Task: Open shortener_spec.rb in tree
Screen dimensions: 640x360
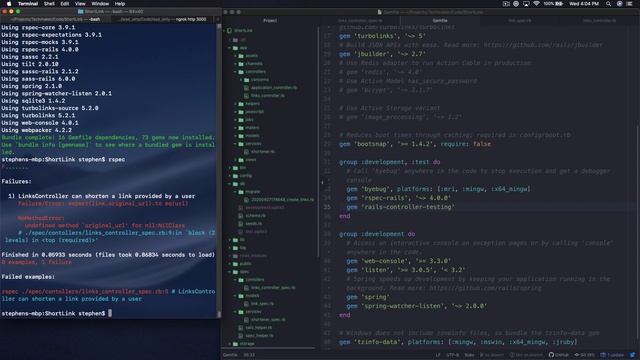Action: pos(268,320)
